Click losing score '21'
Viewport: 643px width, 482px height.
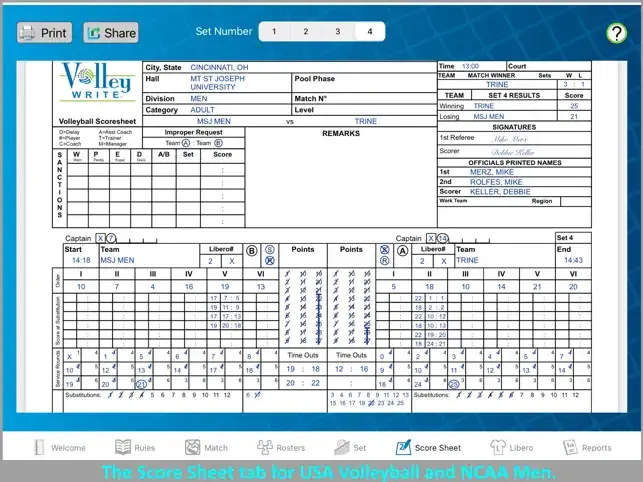pyautogui.click(x=574, y=117)
